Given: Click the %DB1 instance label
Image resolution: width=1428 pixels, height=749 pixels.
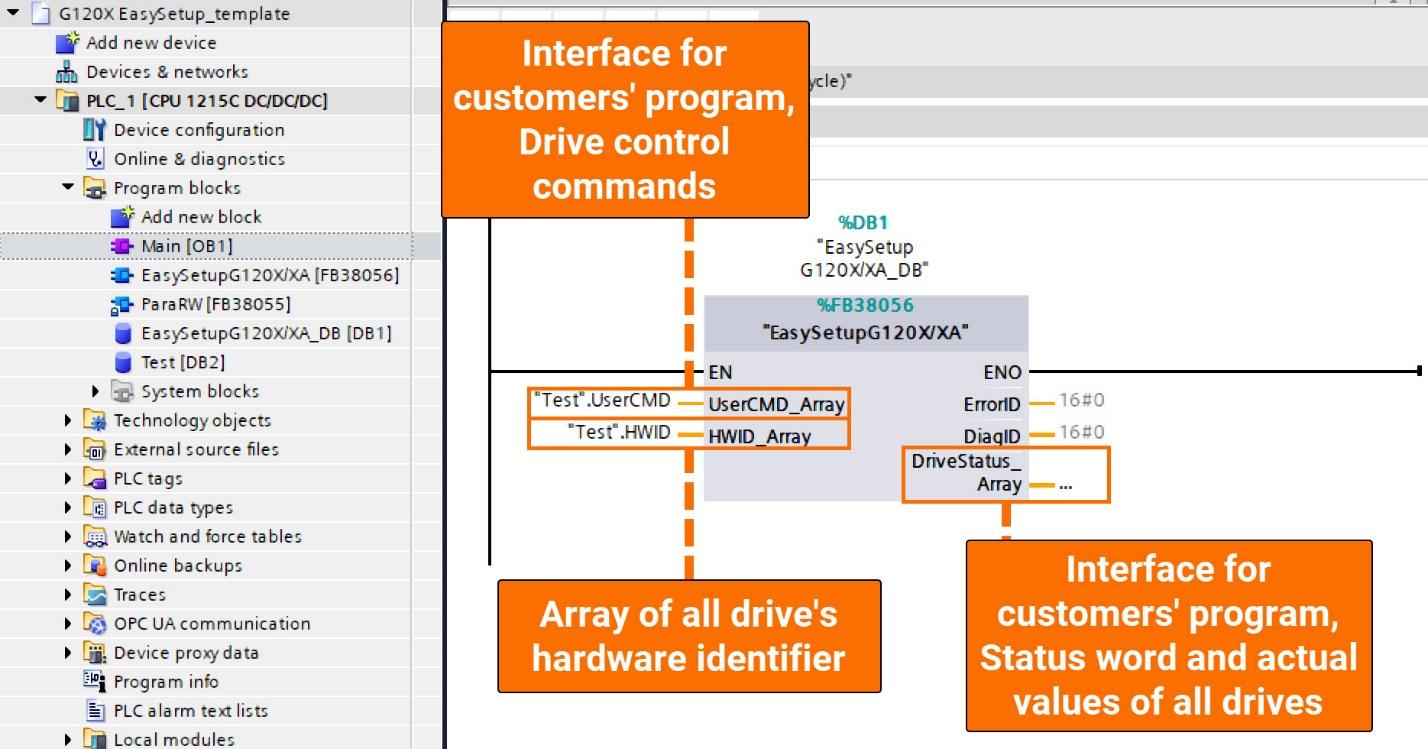Looking at the screenshot, I should pyautogui.click(x=864, y=222).
